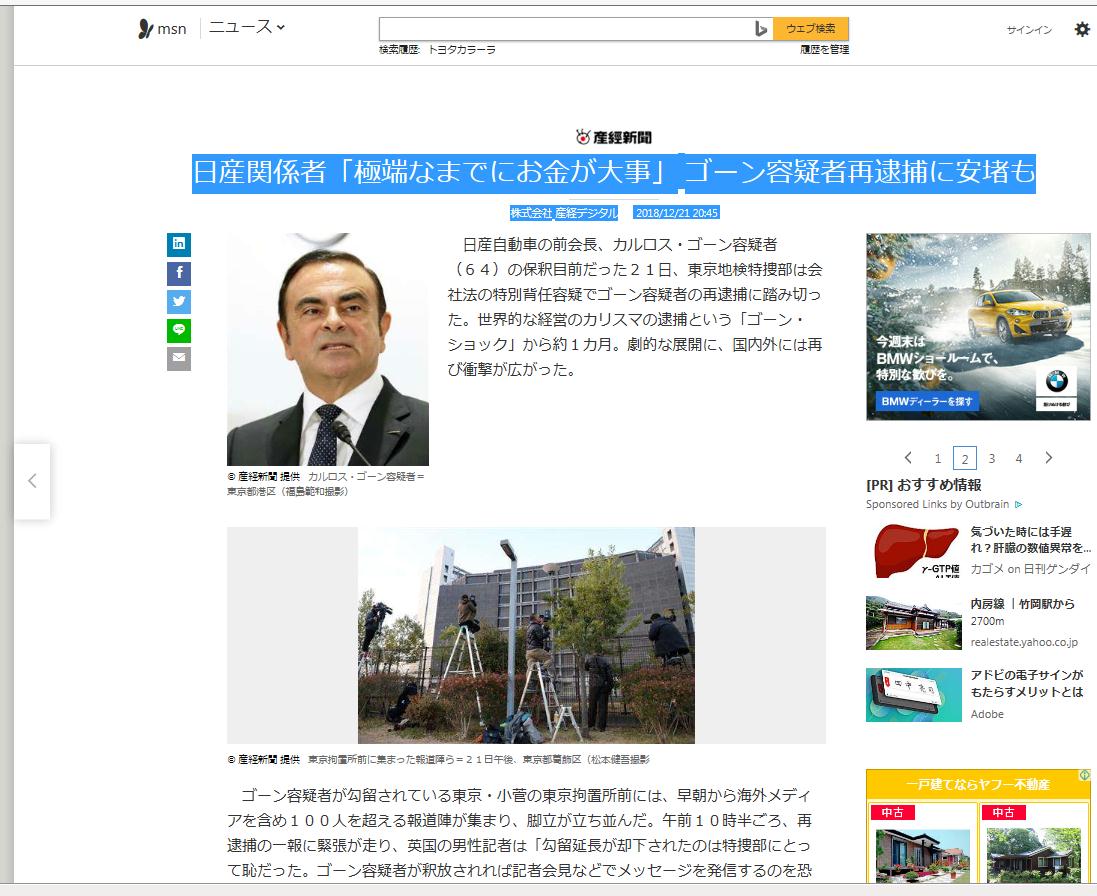Open the settings gear icon

click(1082, 29)
